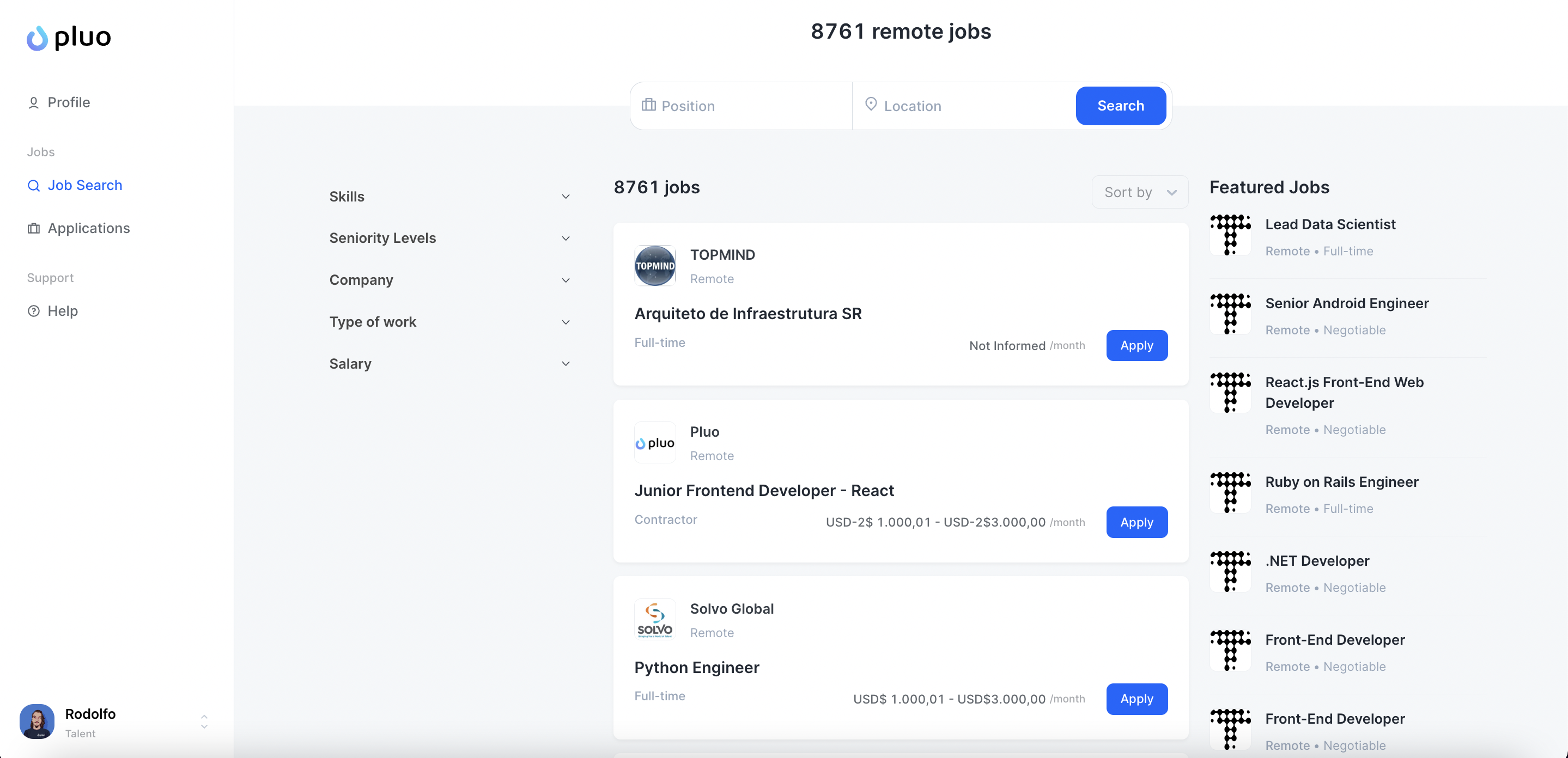
Task: Click the Featured Jobs heading
Action: 1269,187
